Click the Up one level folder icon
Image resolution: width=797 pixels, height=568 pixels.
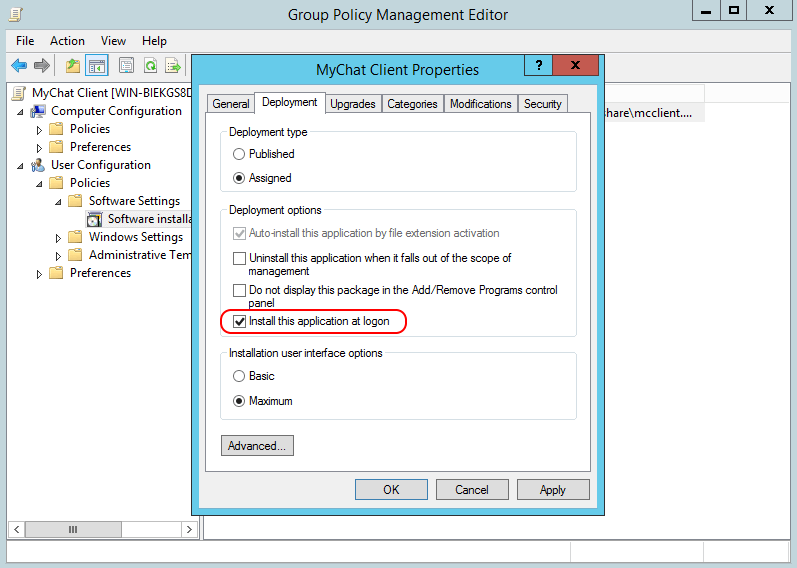72,66
